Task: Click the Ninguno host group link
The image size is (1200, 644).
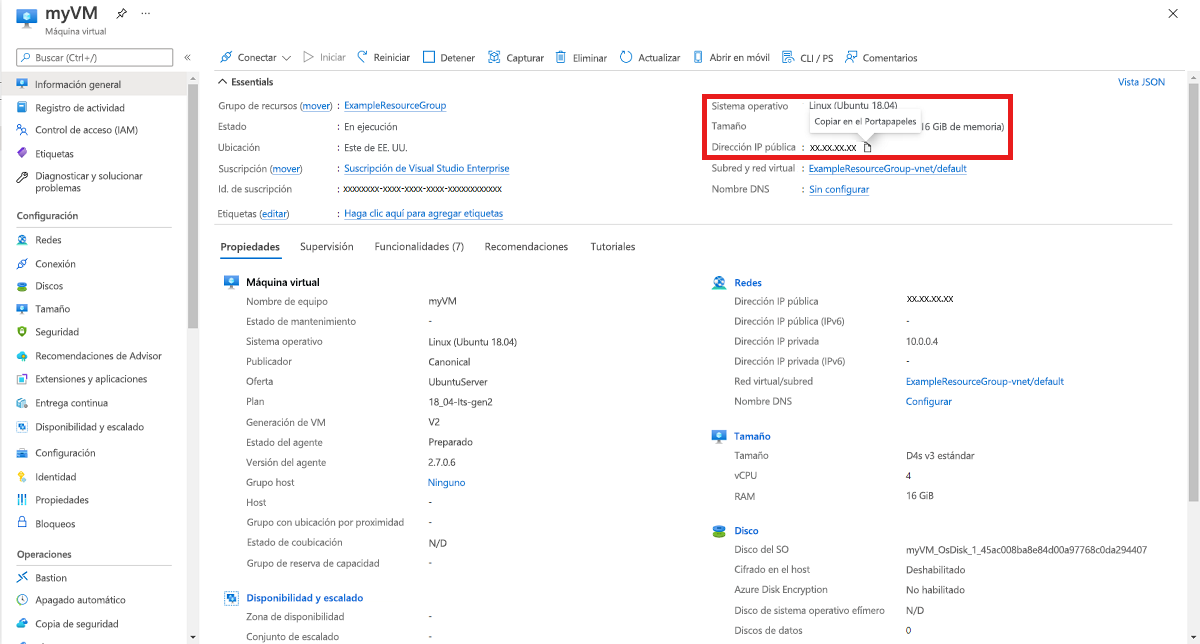Action: point(446,483)
